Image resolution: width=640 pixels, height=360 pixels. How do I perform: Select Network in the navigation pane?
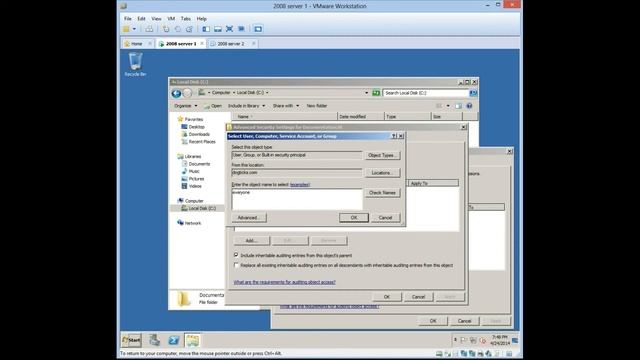point(189,223)
